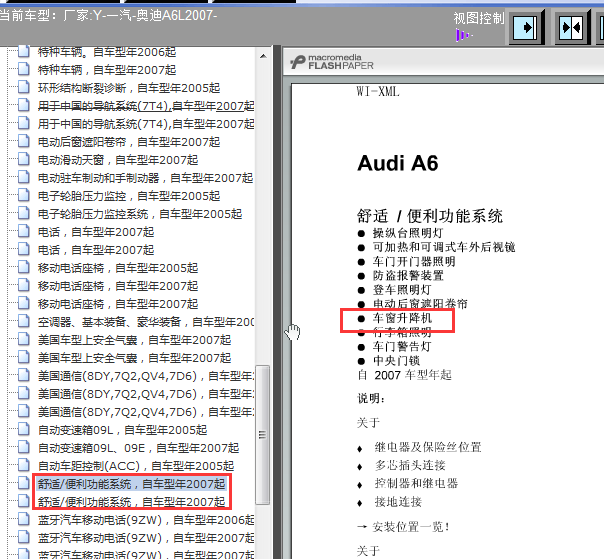
Task: Click 可加热和可调式车外后视镜 item
Action: (x=444, y=247)
